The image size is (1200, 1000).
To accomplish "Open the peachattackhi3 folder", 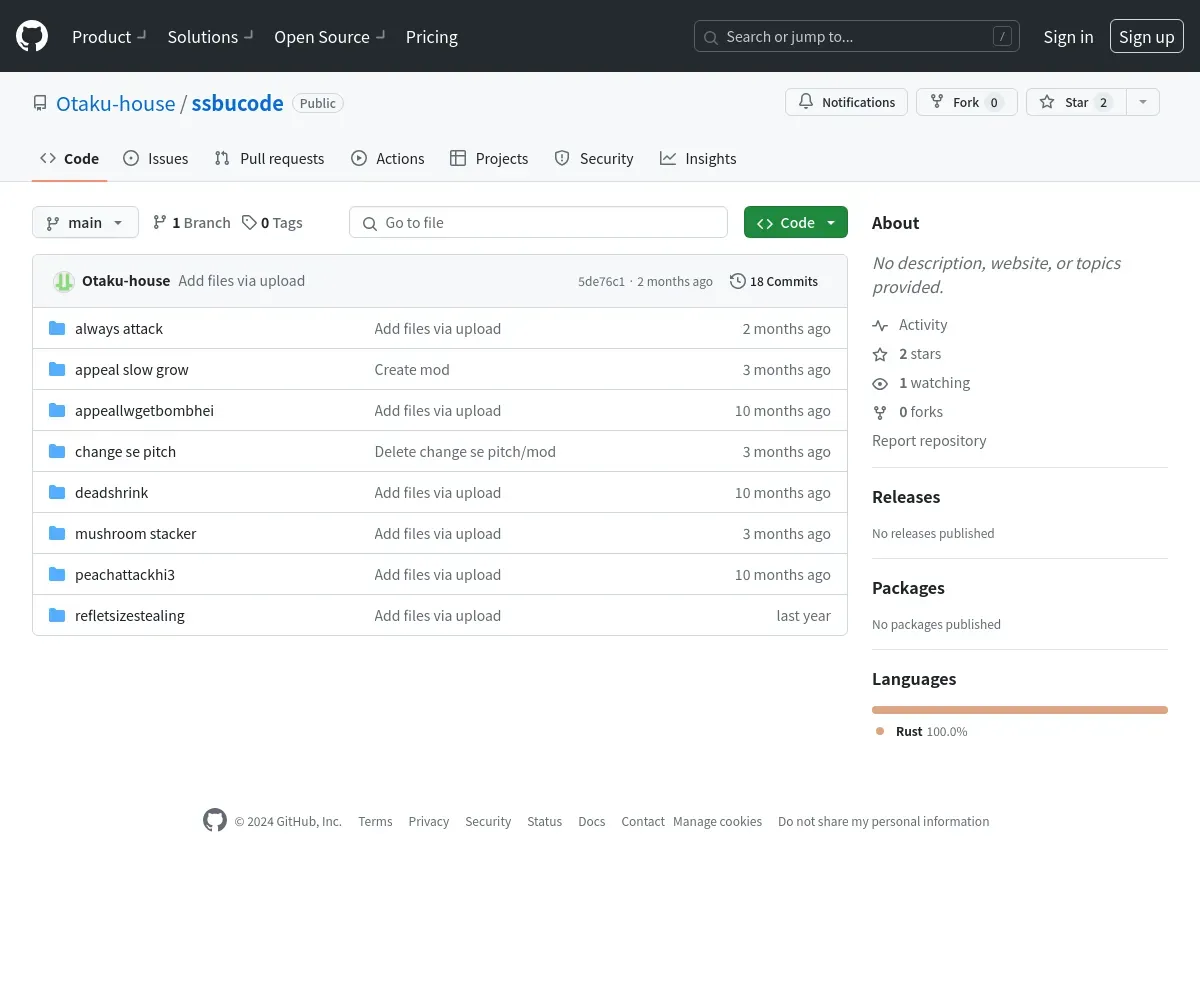I will (125, 574).
